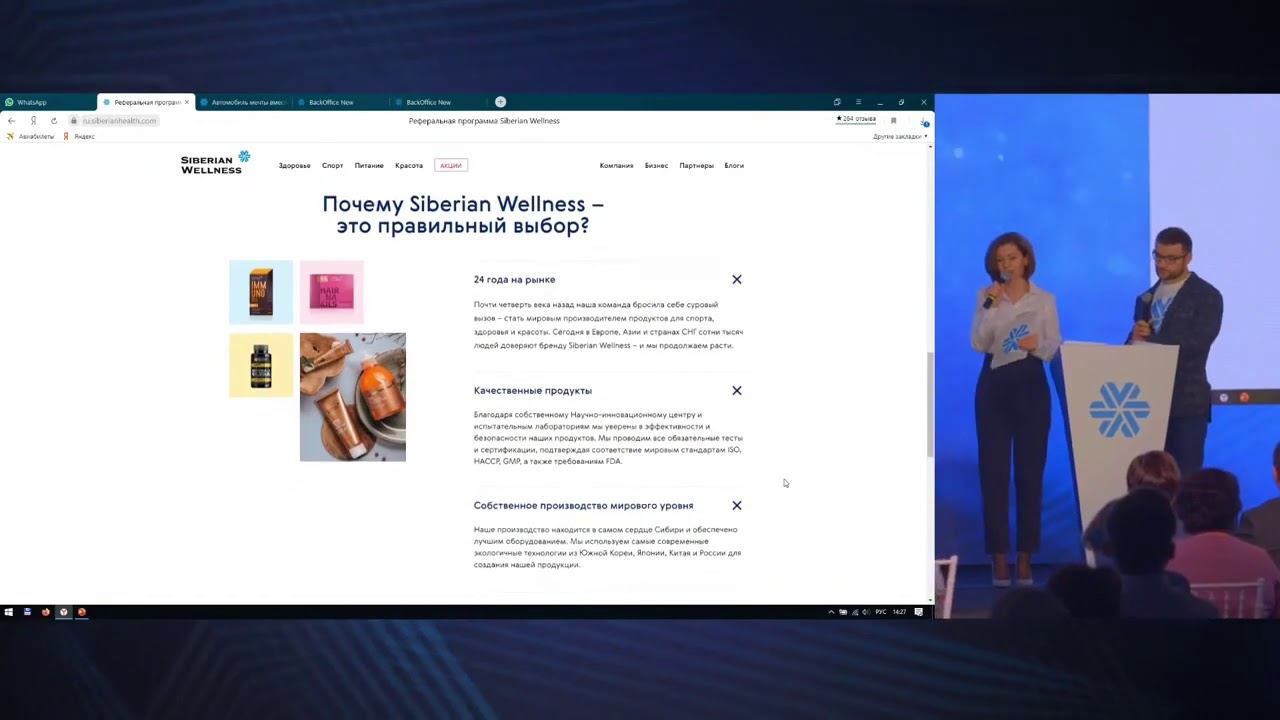Click the black supplement jar on yellow image

pyautogui.click(x=261, y=365)
